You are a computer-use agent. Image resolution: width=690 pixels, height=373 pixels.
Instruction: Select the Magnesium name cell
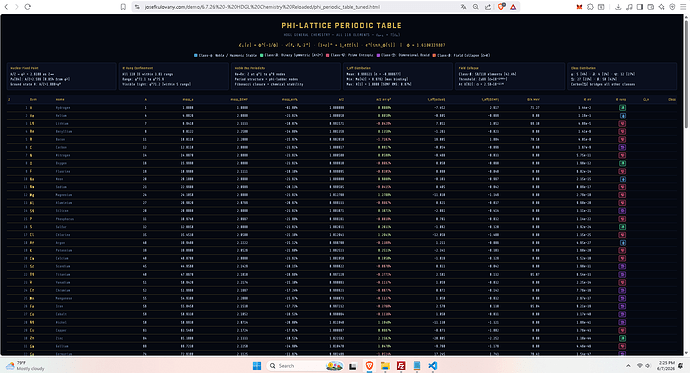tap(64, 195)
